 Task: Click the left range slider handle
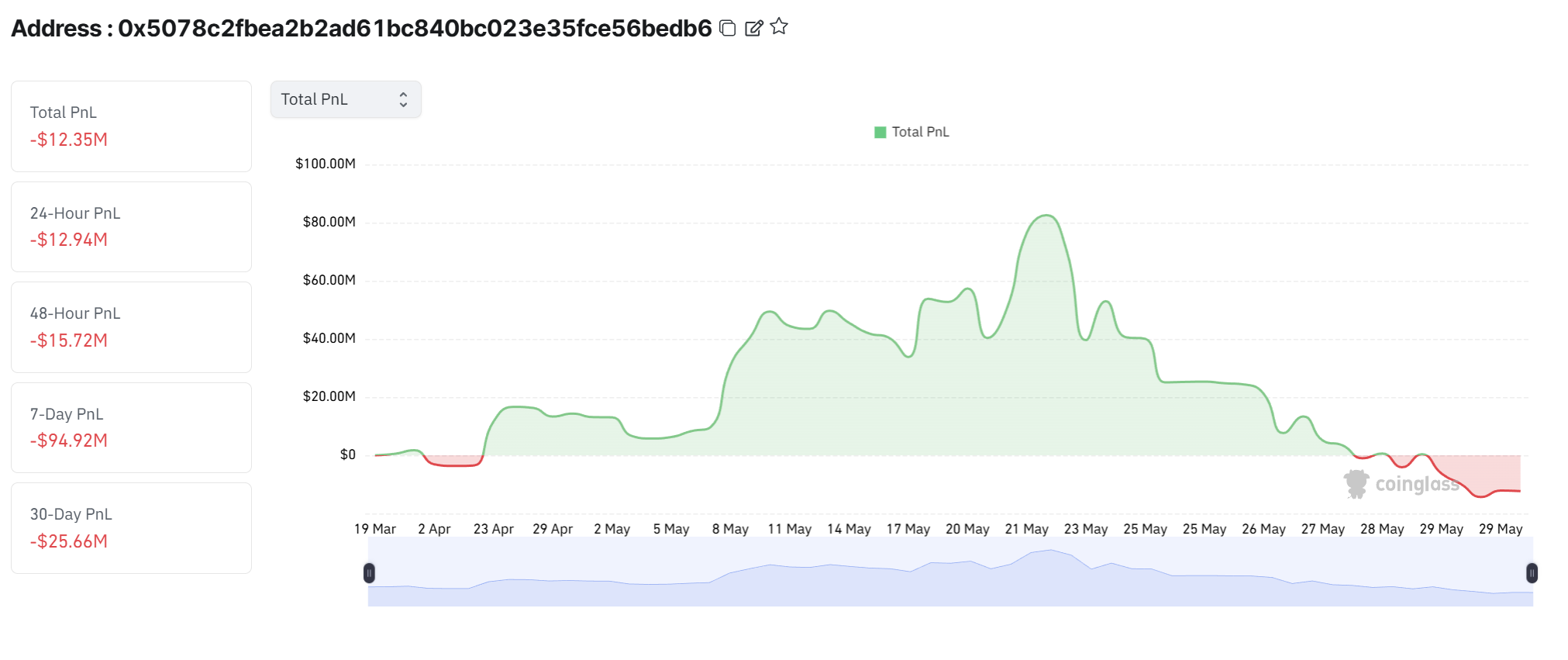(x=369, y=573)
